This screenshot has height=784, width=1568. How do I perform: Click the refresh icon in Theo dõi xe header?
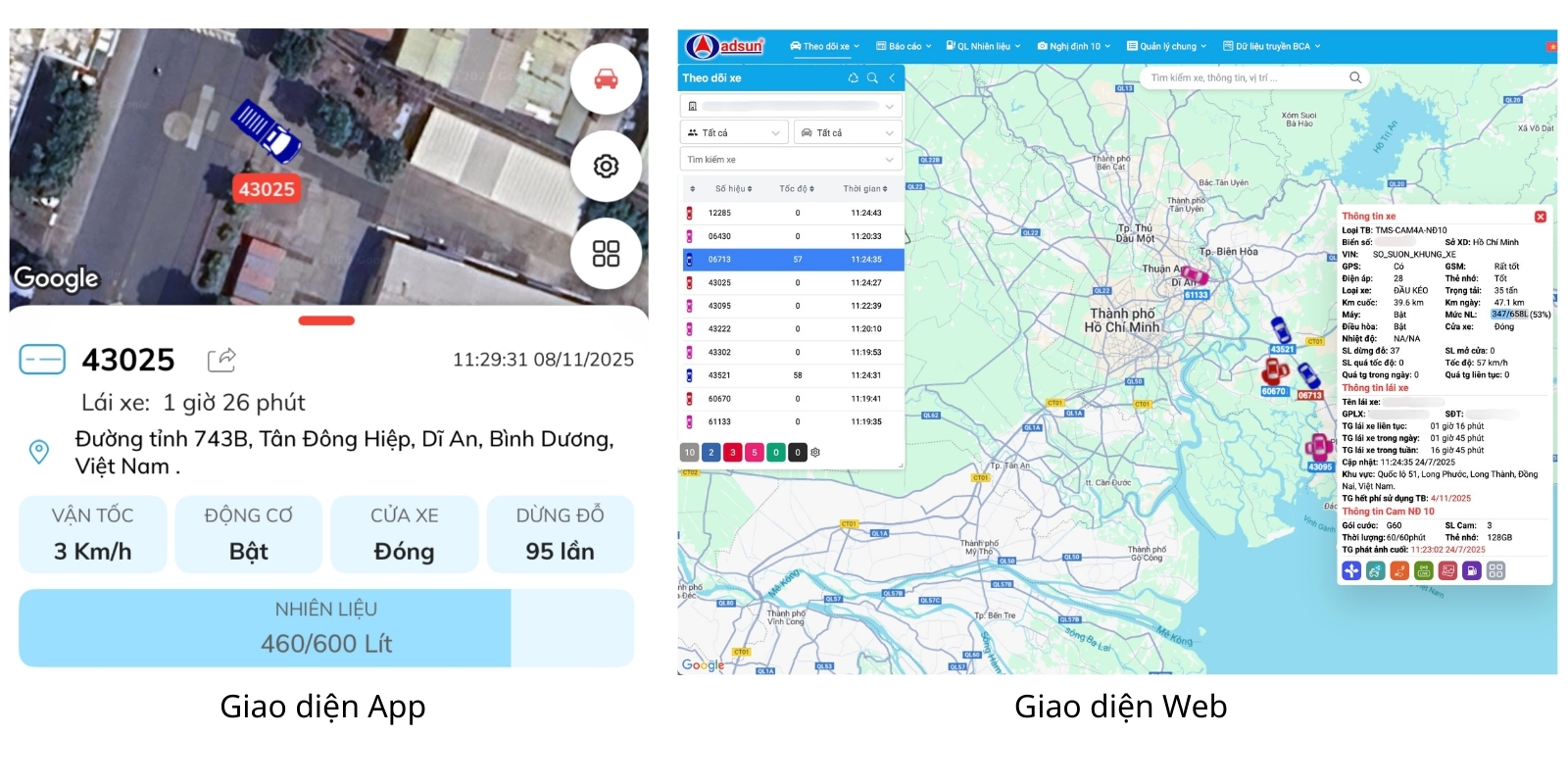(853, 78)
